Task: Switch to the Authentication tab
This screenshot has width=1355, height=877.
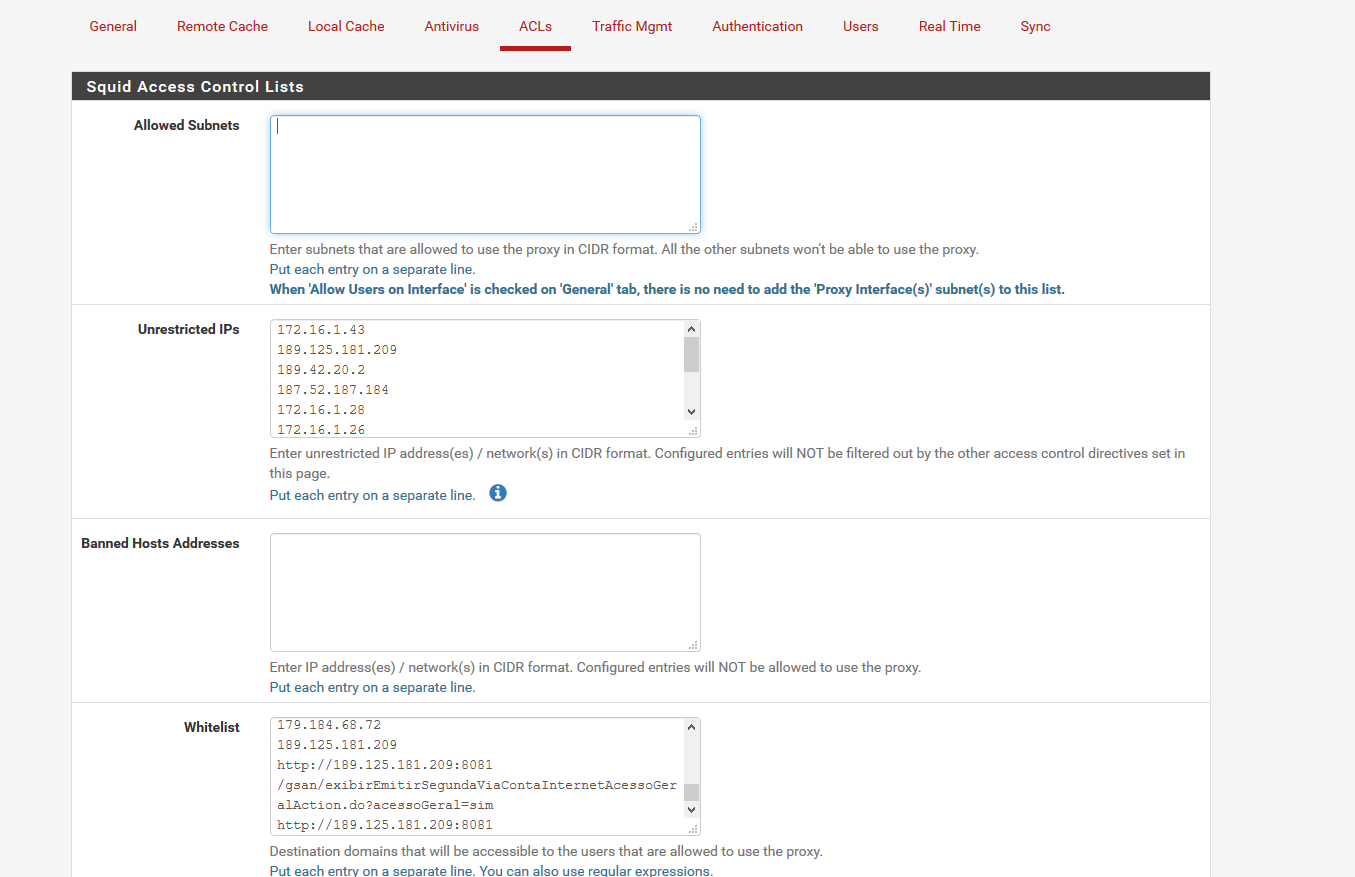Action: pyautogui.click(x=757, y=26)
